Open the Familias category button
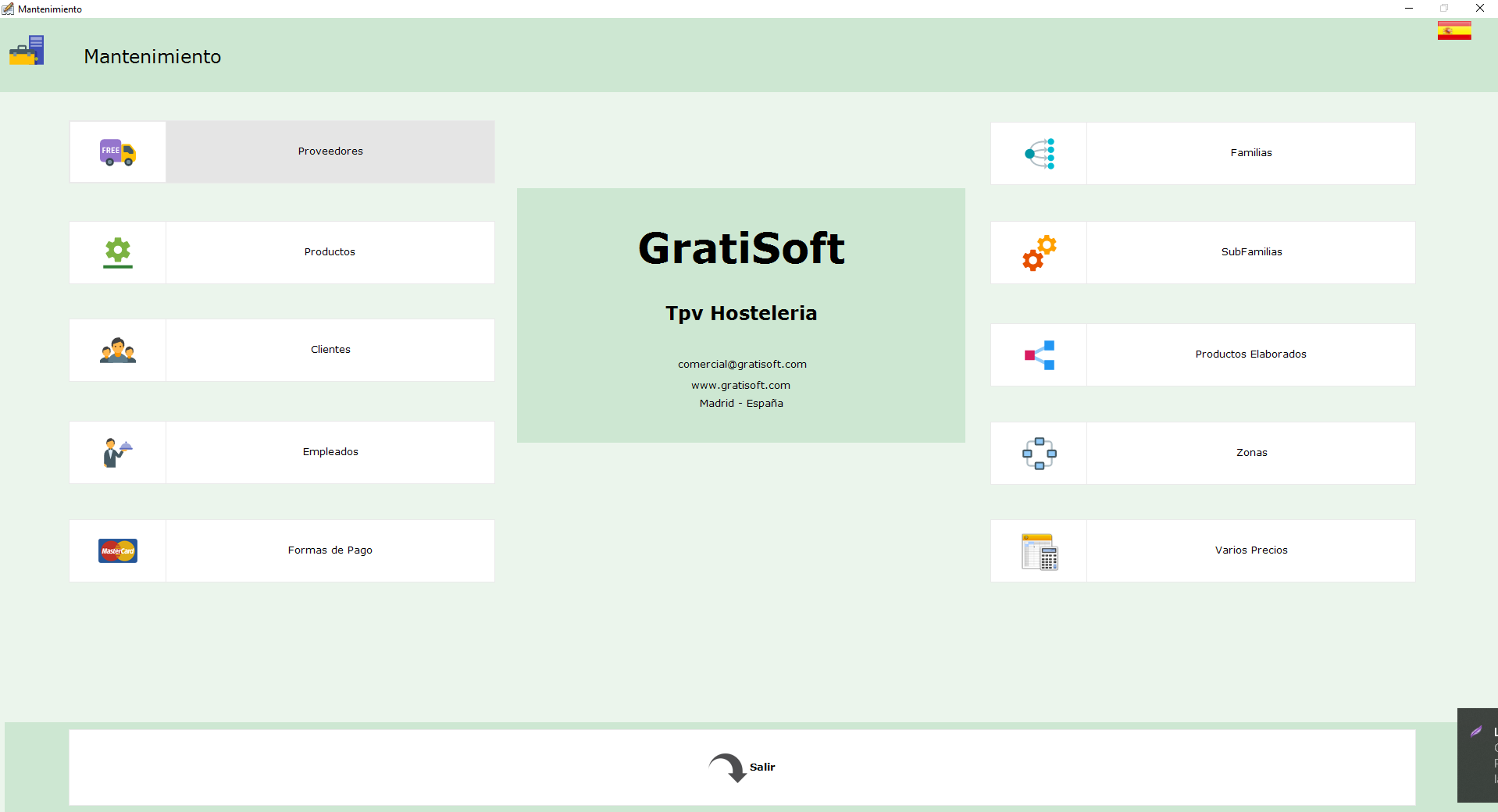1498x812 pixels. click(x=1250, y=153)
